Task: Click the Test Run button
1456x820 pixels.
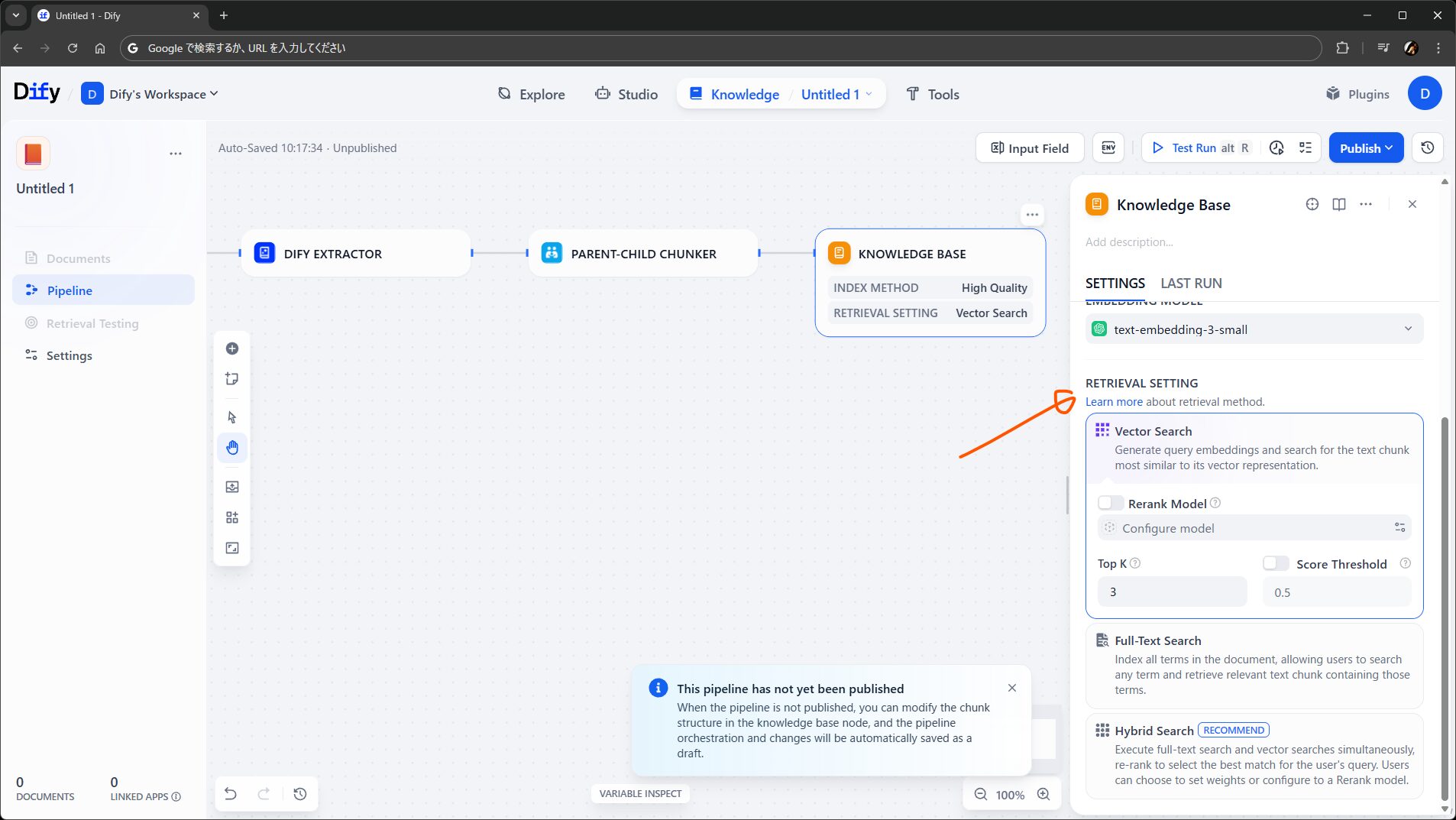Action: pyautogui.click(x=1193, y=148)
